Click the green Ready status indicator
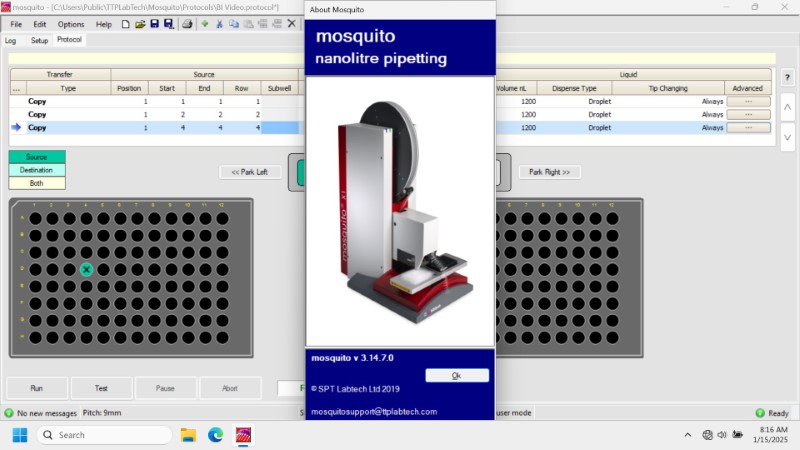Screen dimensions: 800x450 click(x=760, y=413)
